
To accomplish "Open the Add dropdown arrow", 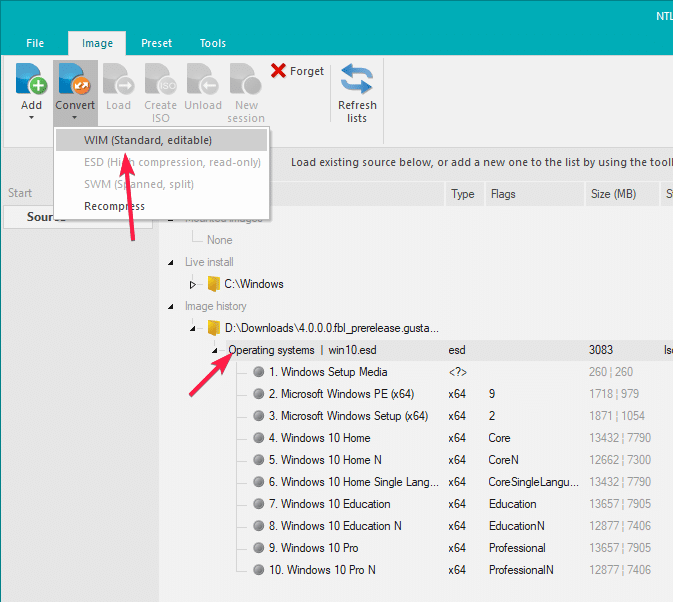I will (31, 118).
